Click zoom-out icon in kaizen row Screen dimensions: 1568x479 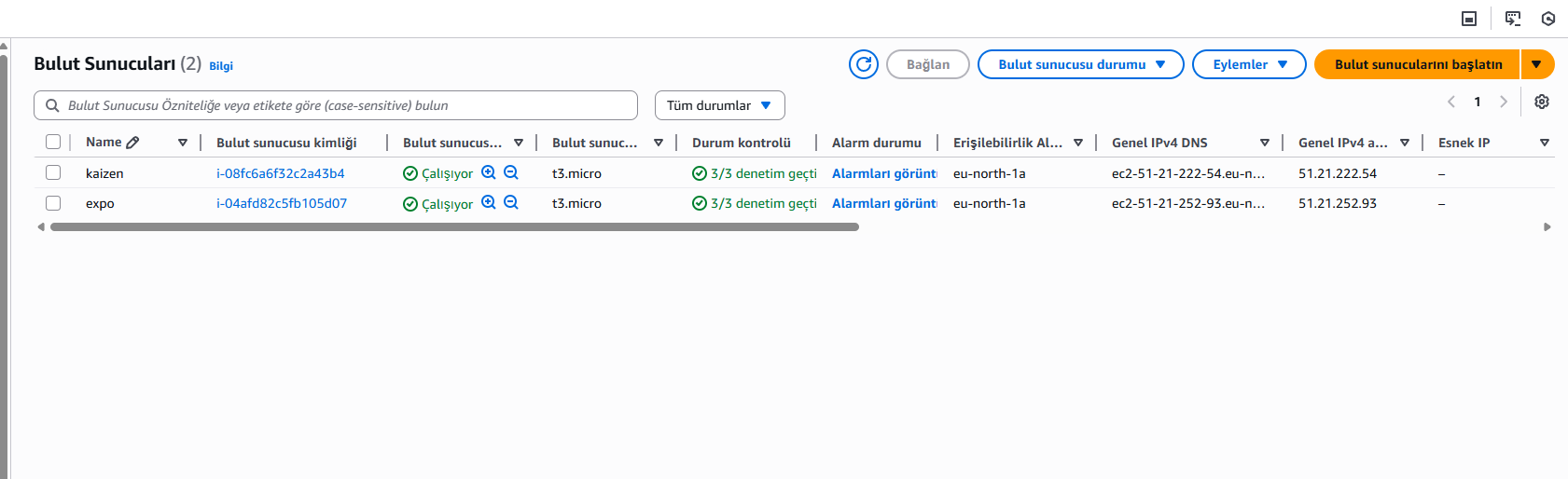click(511, 172)
